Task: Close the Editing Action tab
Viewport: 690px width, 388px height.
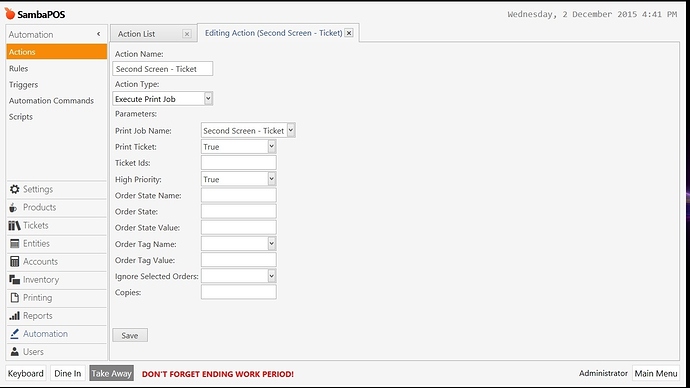Action: pyautogui.click(x=349, y=33)
